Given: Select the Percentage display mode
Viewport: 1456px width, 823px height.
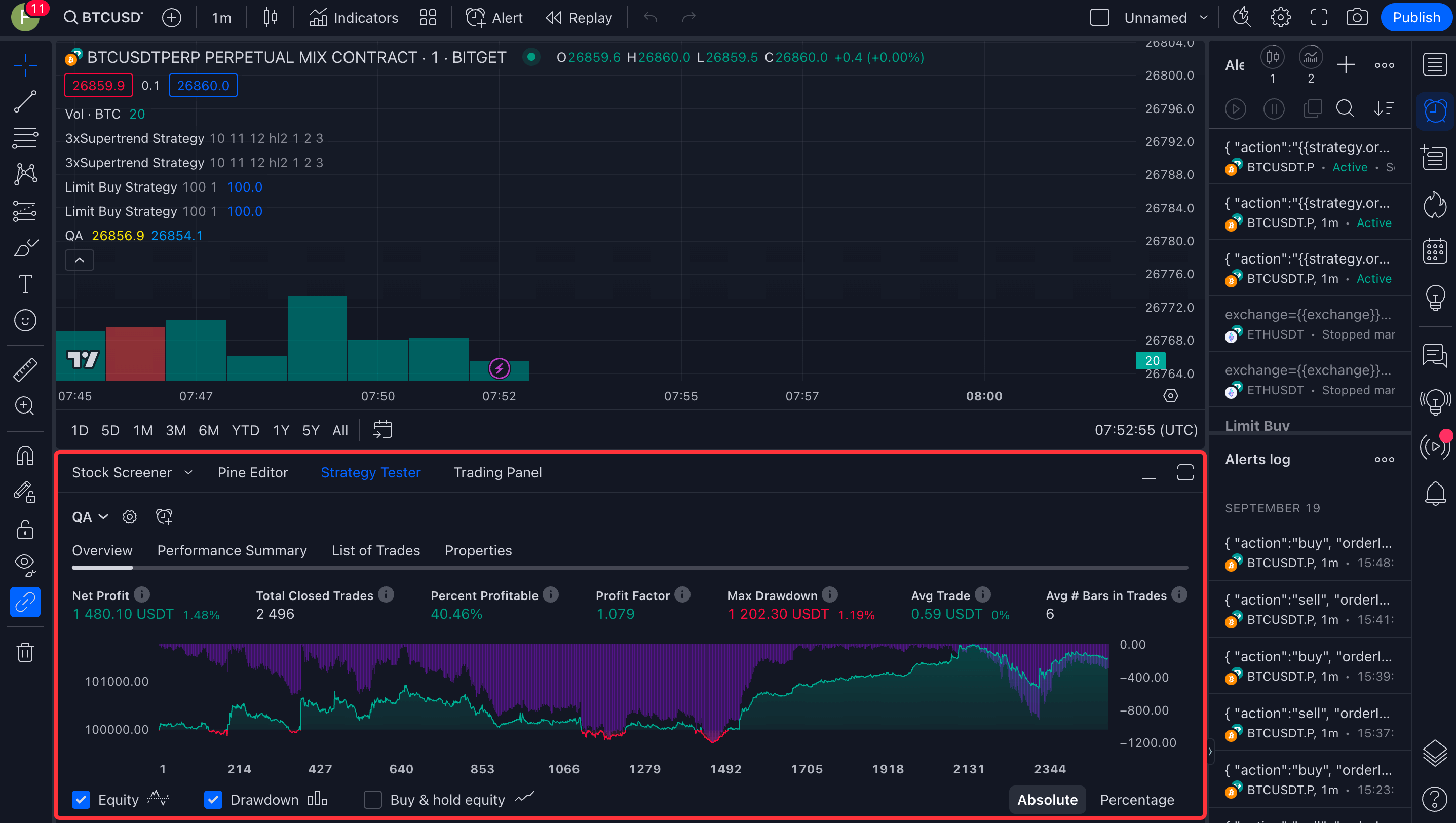Looking at the screenshot, I should (1137, 799).
